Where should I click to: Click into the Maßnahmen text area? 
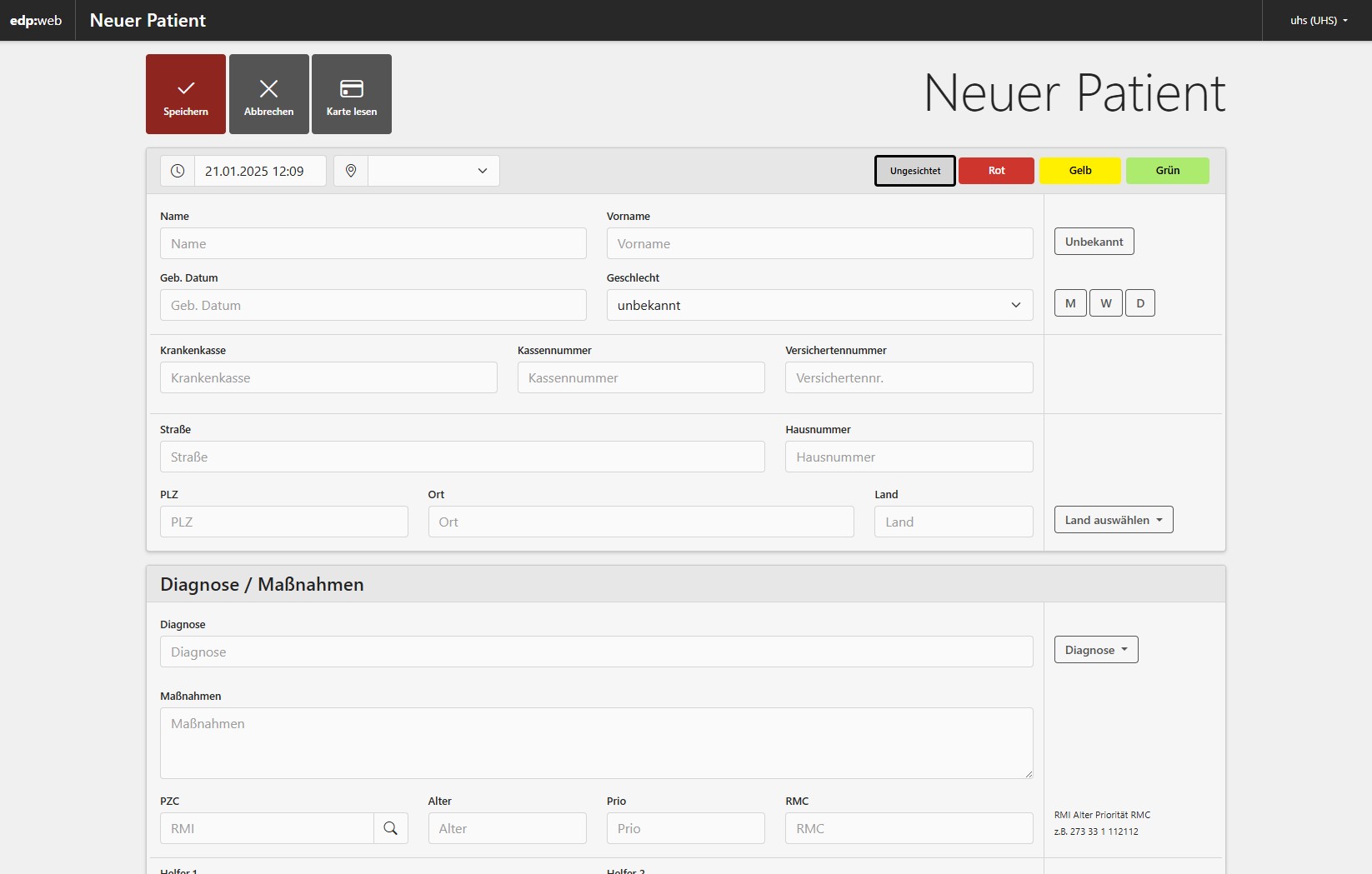[x=597, y=743]
